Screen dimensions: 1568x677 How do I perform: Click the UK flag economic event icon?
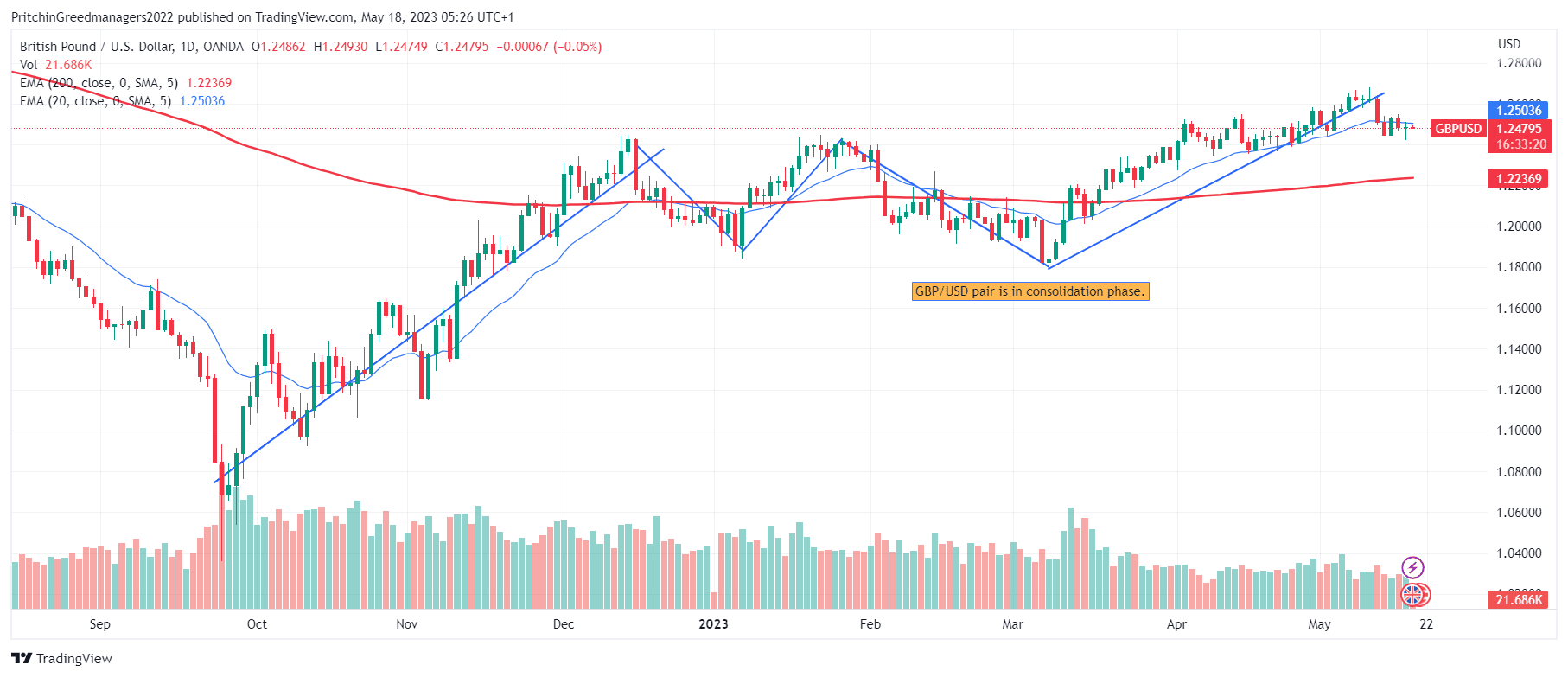pyautogui.click(x=1412, y=595)
